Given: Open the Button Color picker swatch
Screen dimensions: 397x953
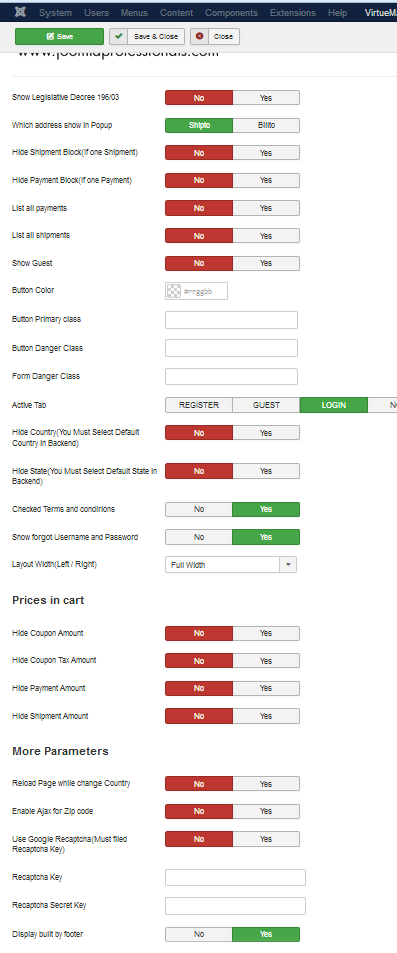Looking at the screenshot, I should click(x=174, y=291).
